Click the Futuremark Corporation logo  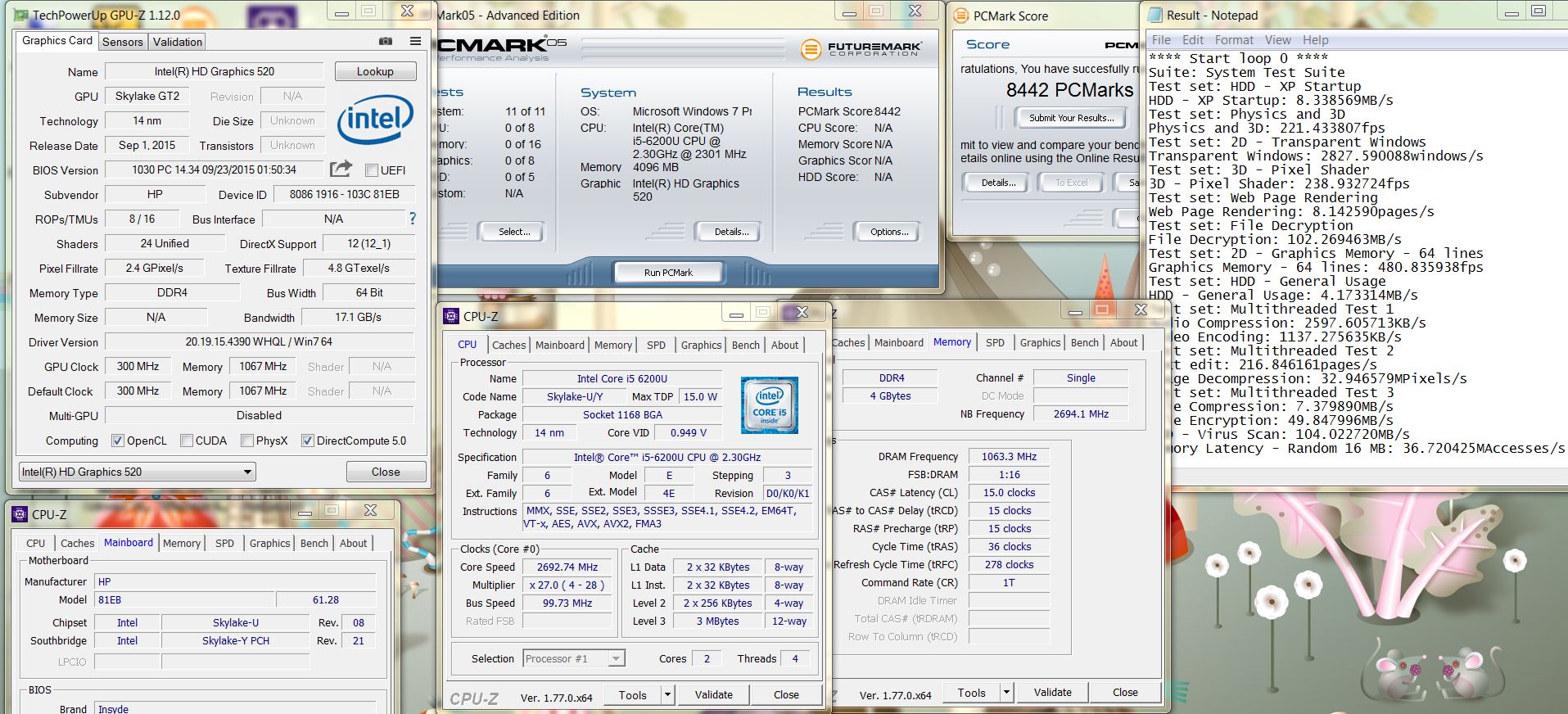pos(861,49)
